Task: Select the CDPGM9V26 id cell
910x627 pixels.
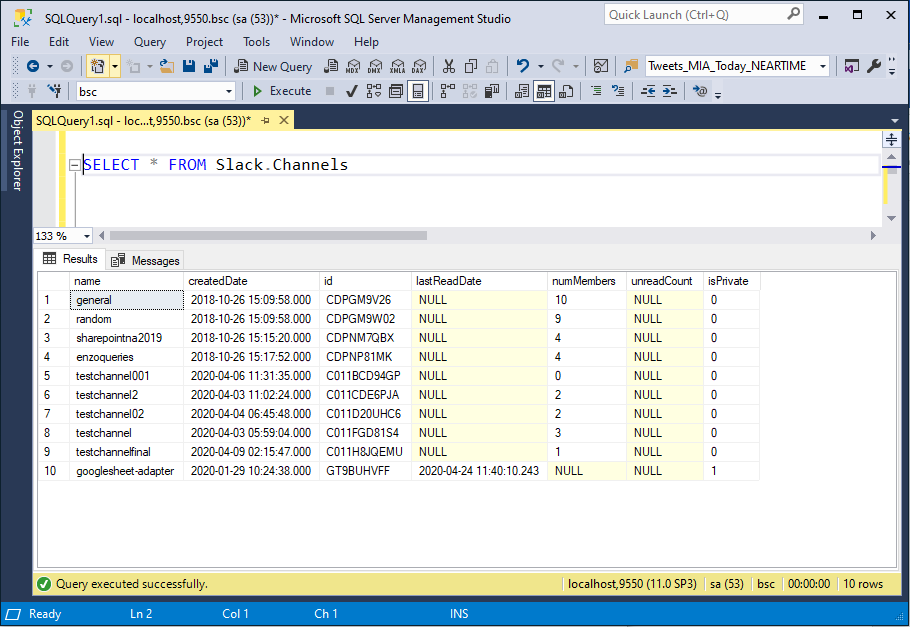Action: (x=366, y=300)
